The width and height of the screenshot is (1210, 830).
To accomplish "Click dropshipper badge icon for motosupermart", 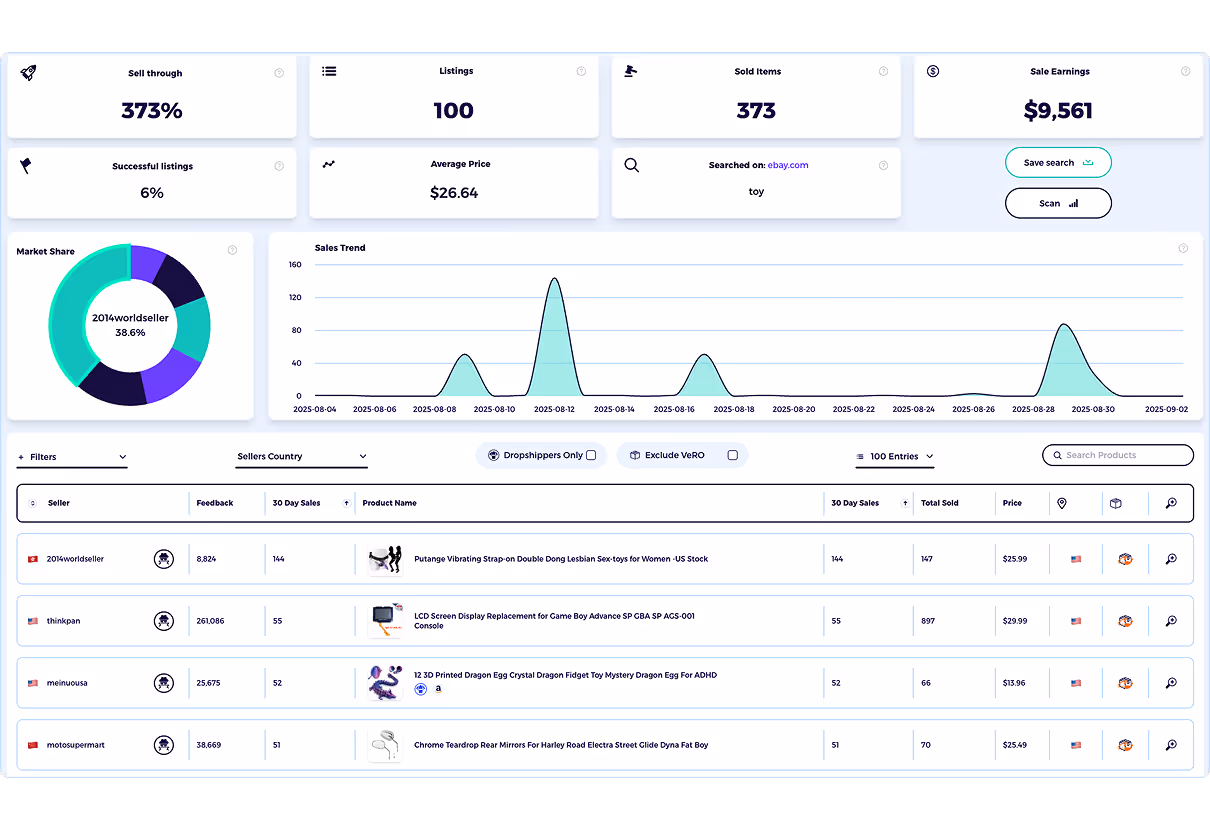I will [164, 745].
